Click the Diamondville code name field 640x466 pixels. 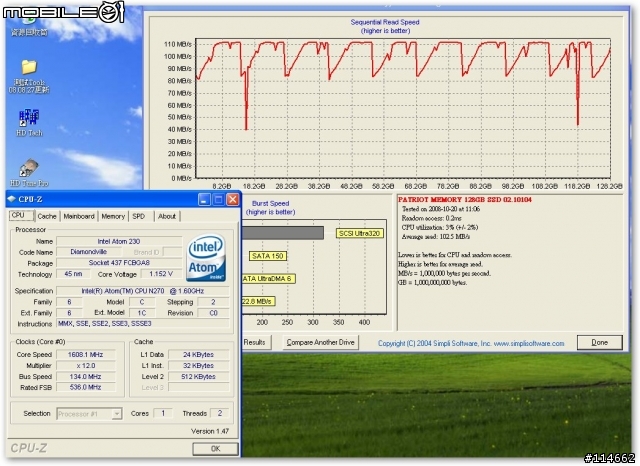click(89, 252)
